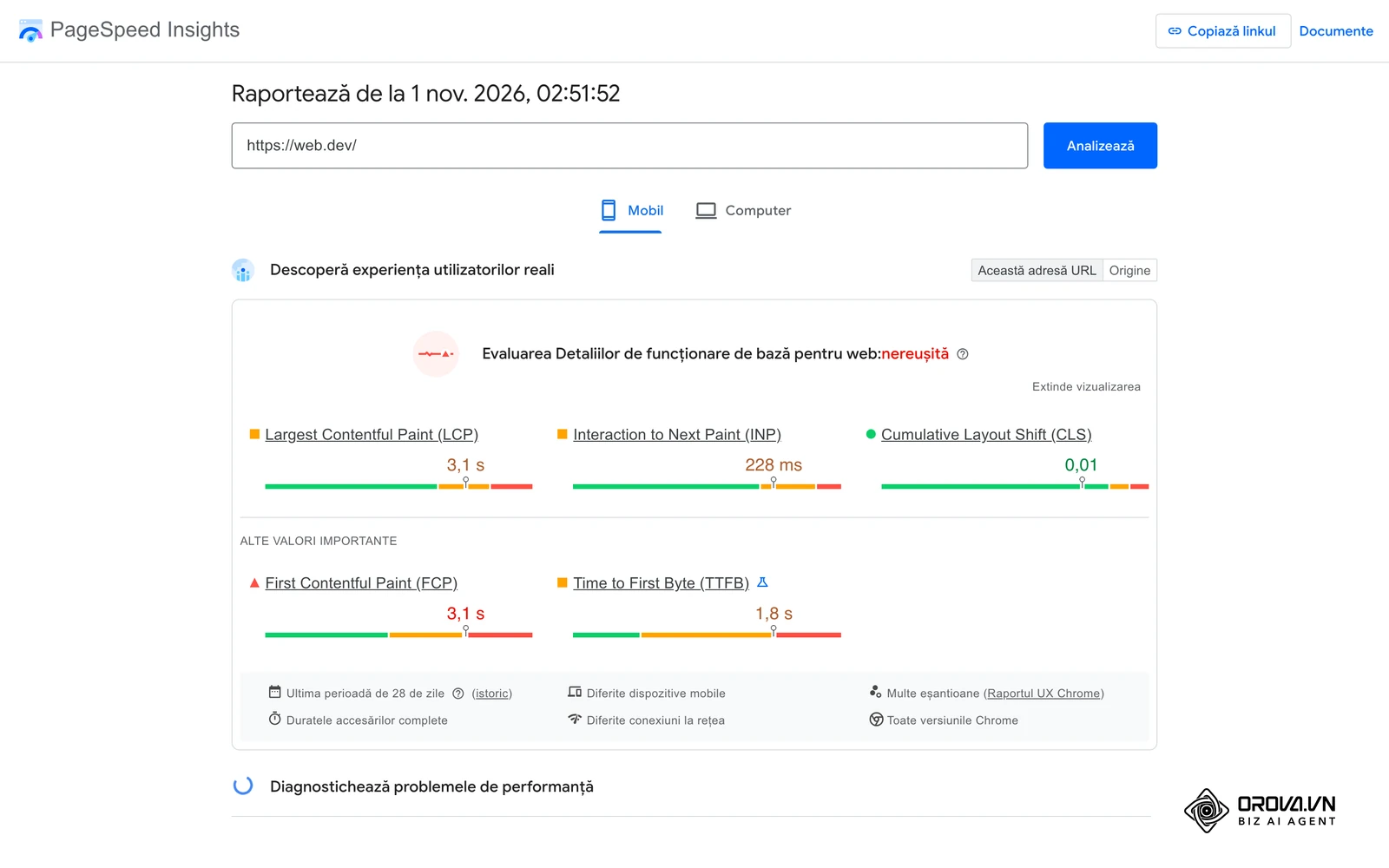Open the help icon after 28 de zile
Image resolution: width=1389 pixels, height=868 pixels.
tap(458, 694)
